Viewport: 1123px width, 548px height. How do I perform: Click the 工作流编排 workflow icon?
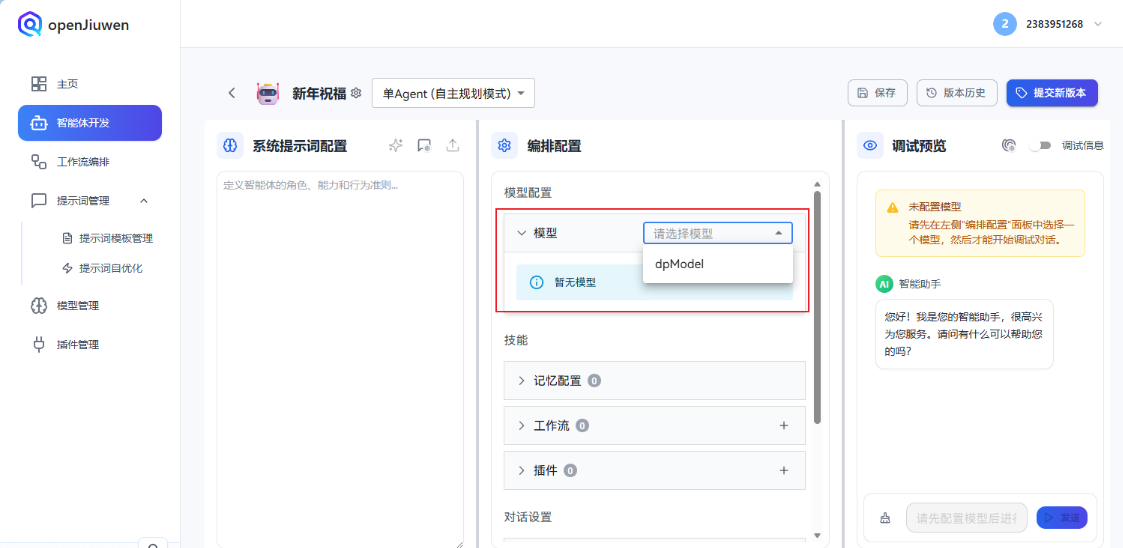39,162
